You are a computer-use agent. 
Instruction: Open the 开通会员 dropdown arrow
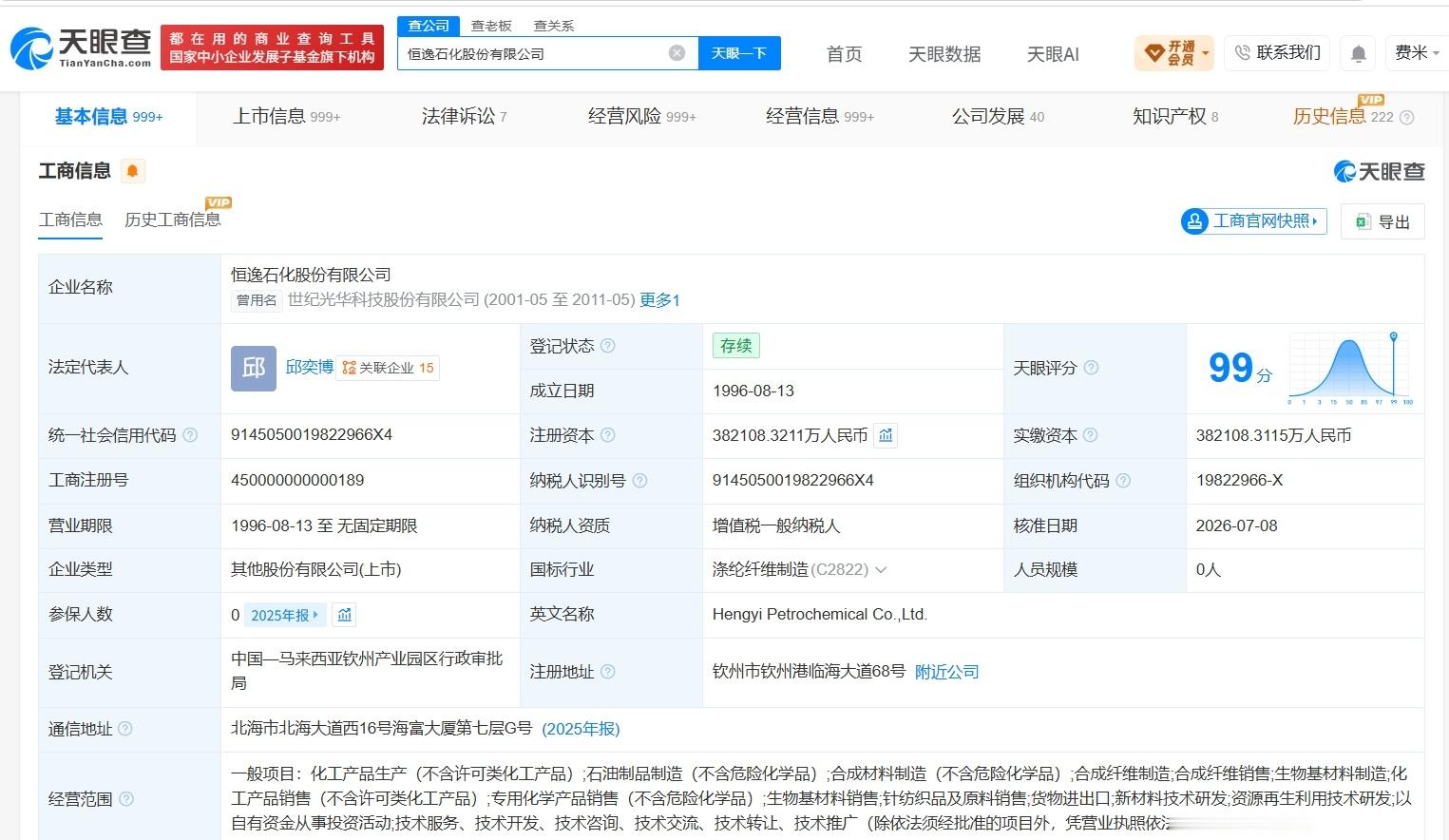[1206, 53]
